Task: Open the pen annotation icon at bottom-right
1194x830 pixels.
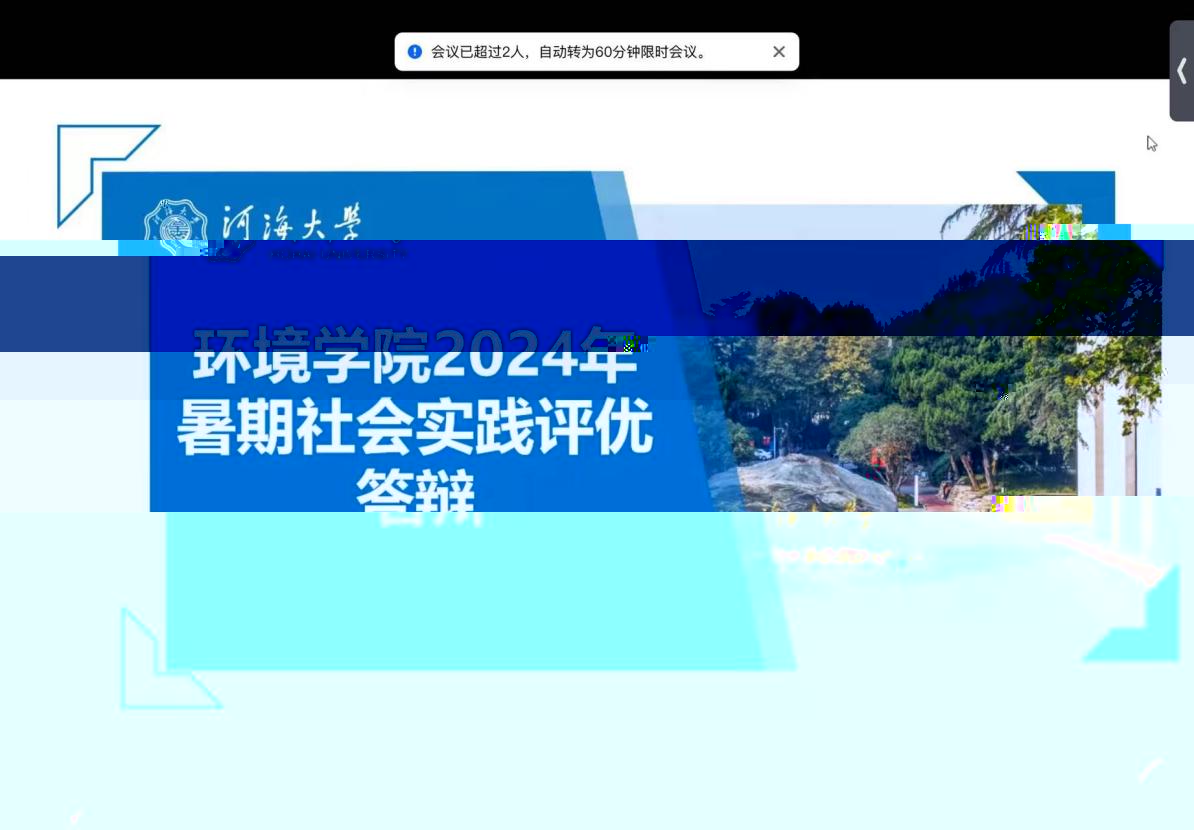Action: pyautogui.click(x=1152, y=770)
